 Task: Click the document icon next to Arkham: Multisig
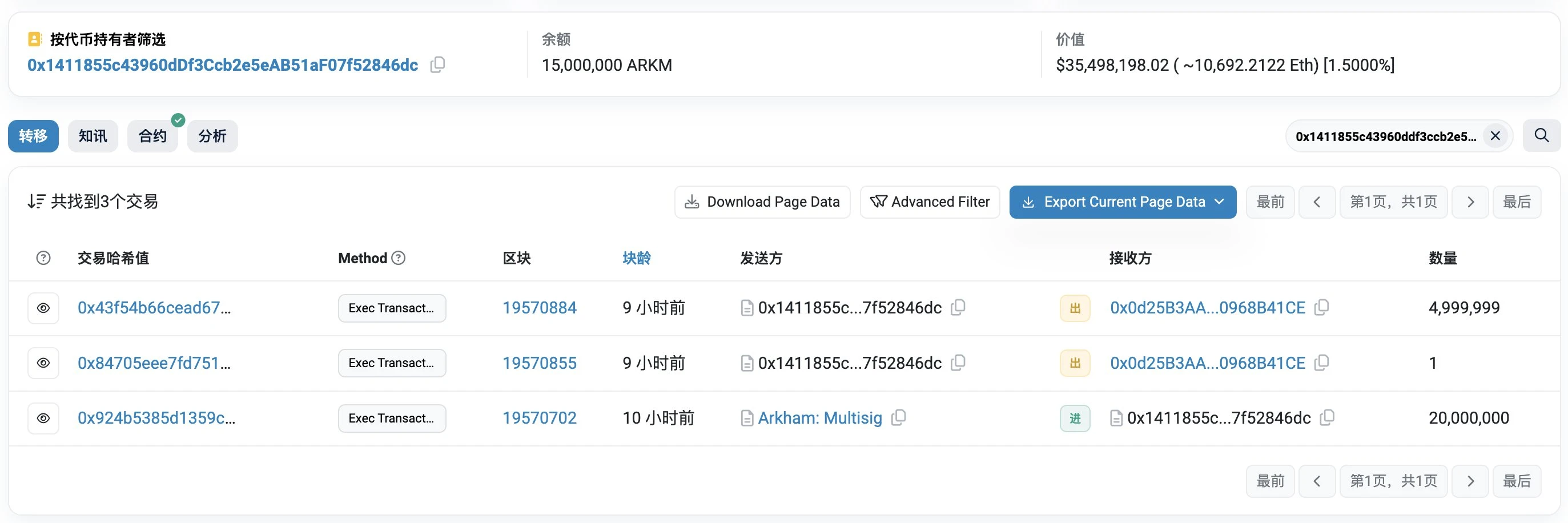tap(747, 419)
